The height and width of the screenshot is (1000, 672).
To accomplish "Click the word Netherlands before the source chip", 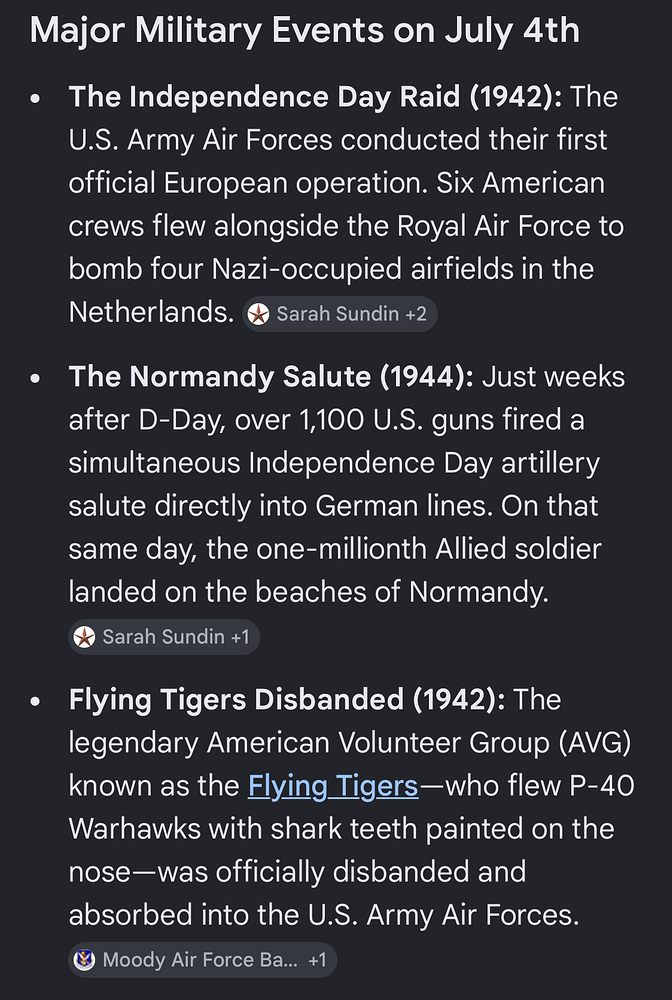I will tap(151, 312).
